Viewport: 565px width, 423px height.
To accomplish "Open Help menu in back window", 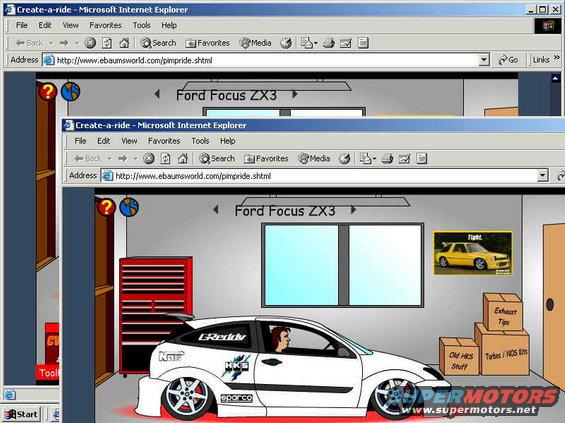I will pos(169,25).
